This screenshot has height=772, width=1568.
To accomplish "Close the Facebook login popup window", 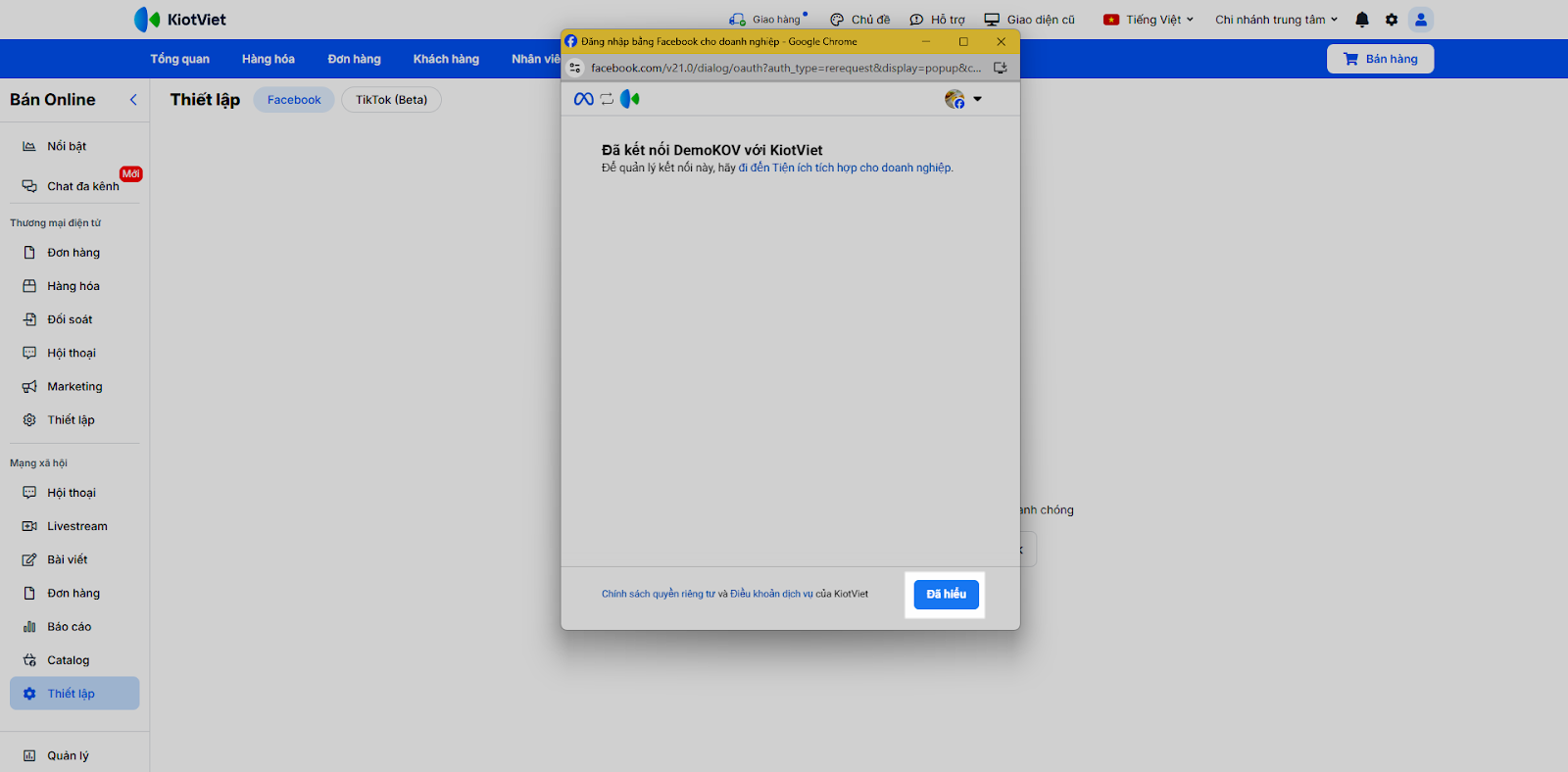I will 1001,41.
